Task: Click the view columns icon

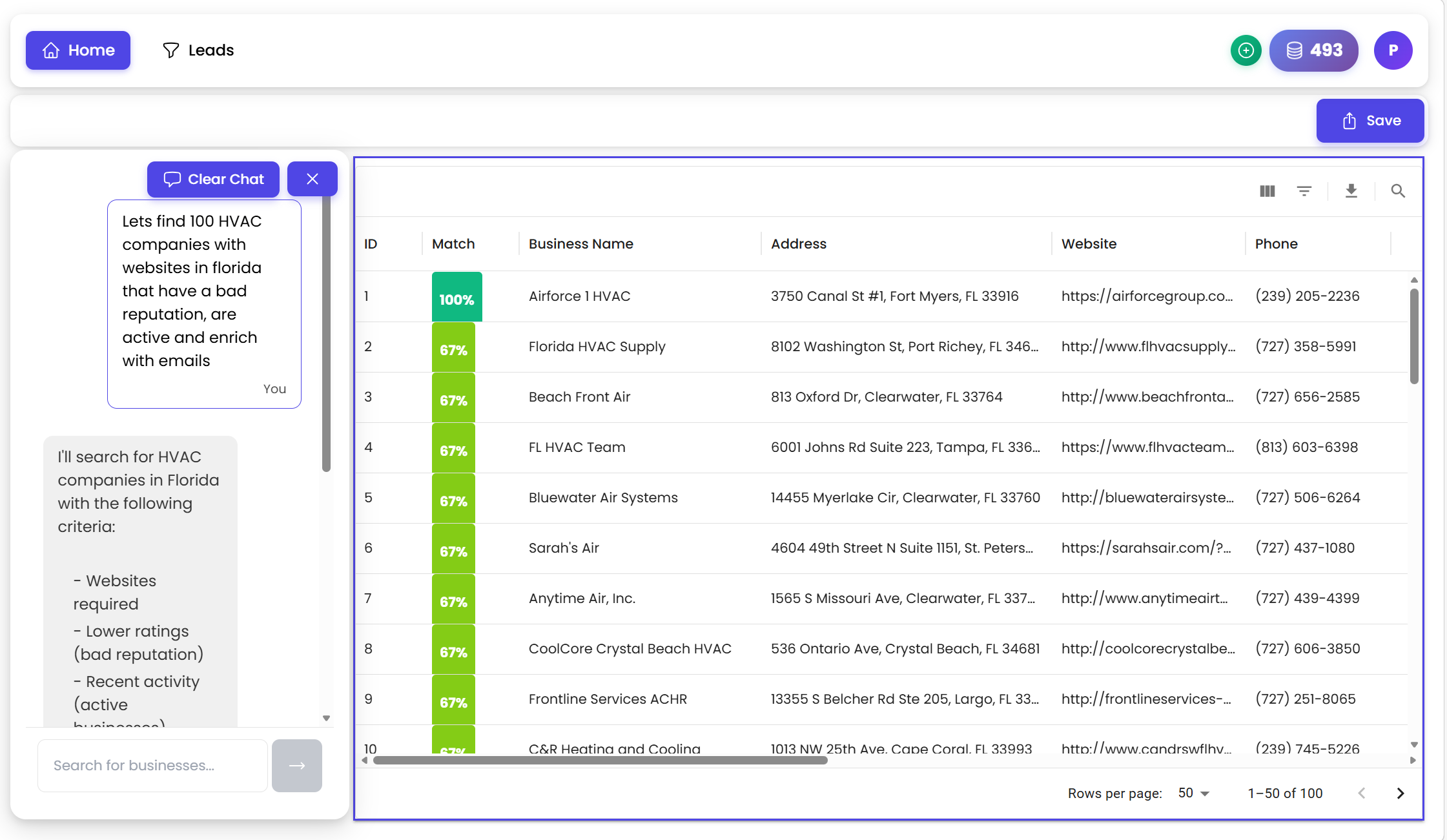Action: pos(1267,191)
